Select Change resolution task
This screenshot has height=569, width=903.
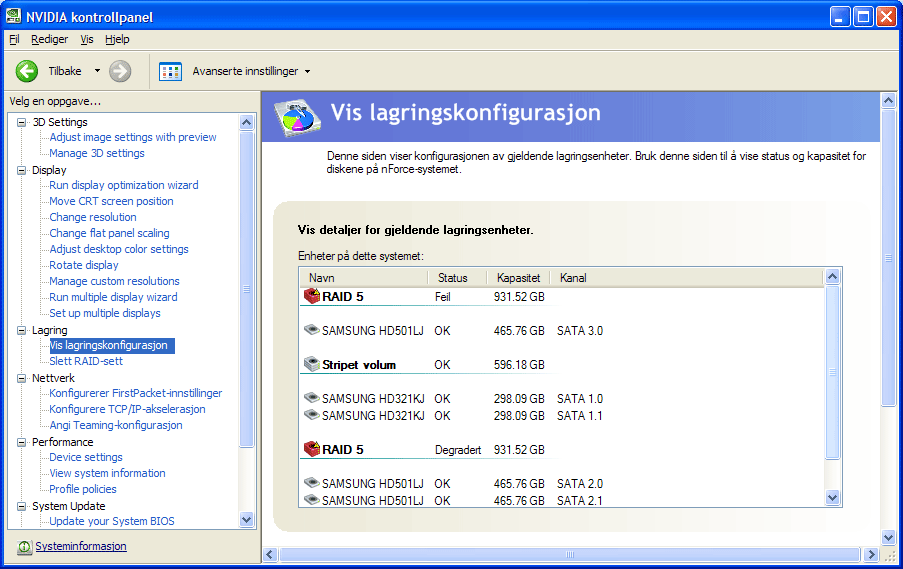pos(93,217)
